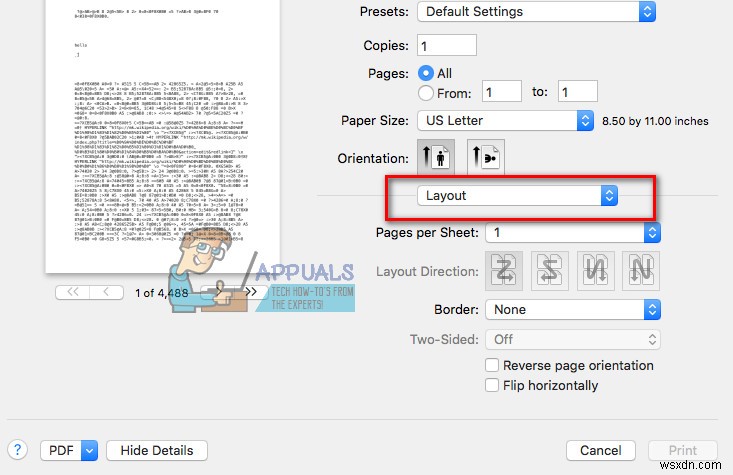Viewport: 733px width, 475px height.
Task: Select All pages radio button
Action: (x=426, y=73)
